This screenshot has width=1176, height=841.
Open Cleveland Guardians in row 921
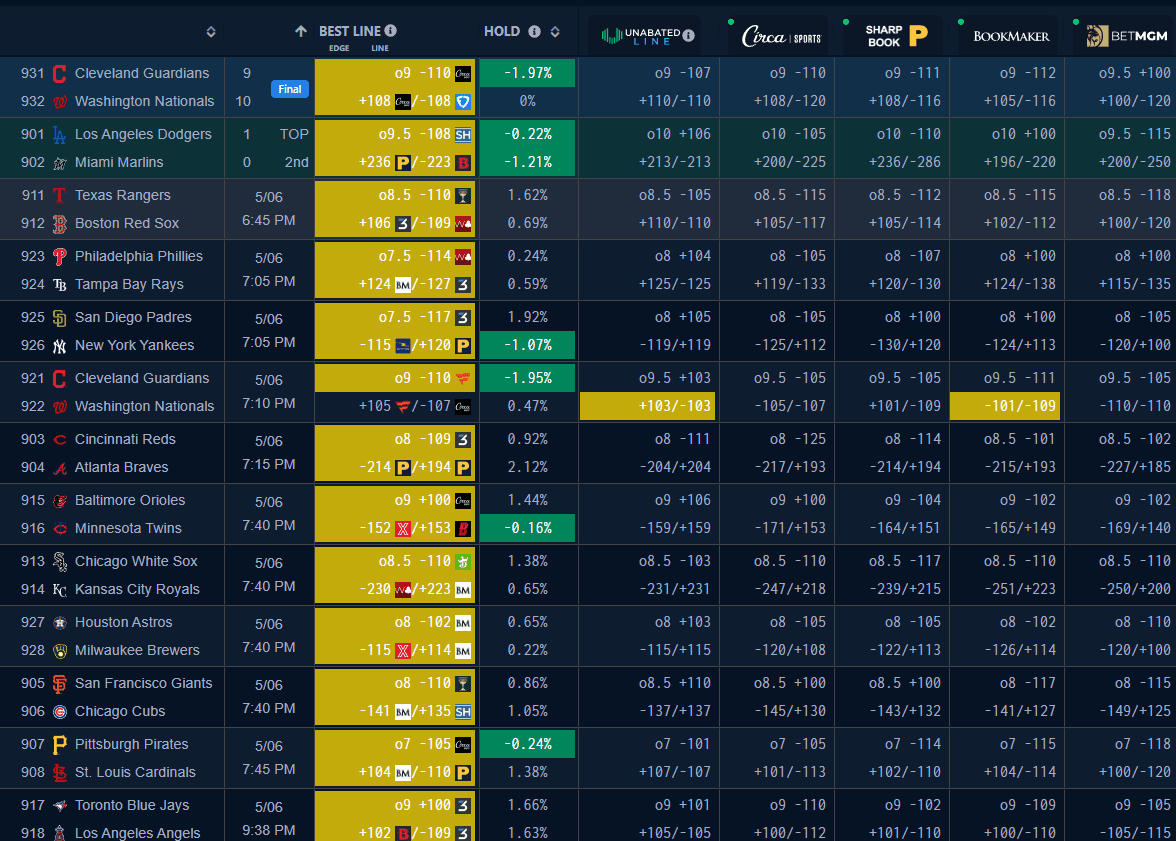click(x=142, y=379)
